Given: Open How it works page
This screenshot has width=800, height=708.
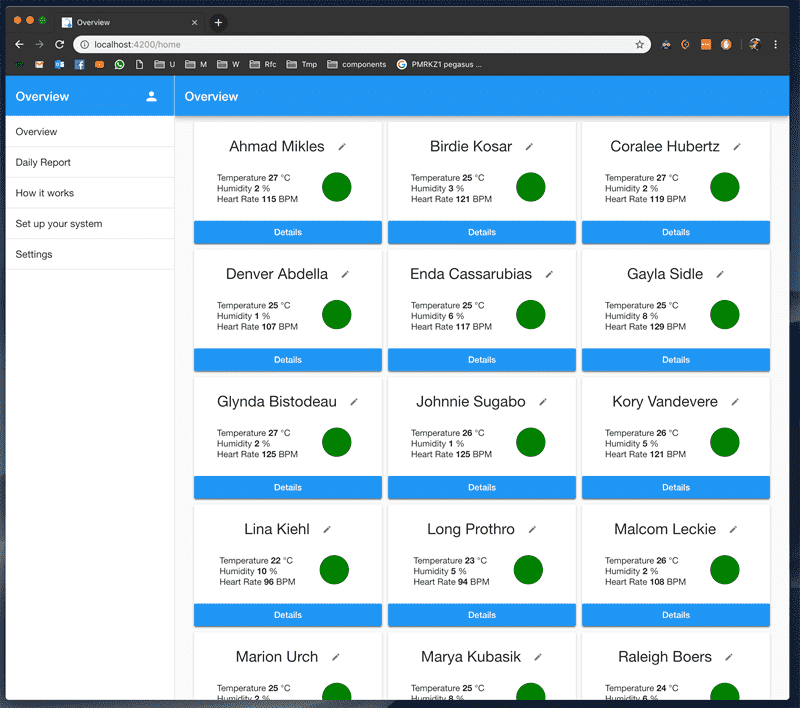Looking at the screenshot, I should tap(90, 193).
